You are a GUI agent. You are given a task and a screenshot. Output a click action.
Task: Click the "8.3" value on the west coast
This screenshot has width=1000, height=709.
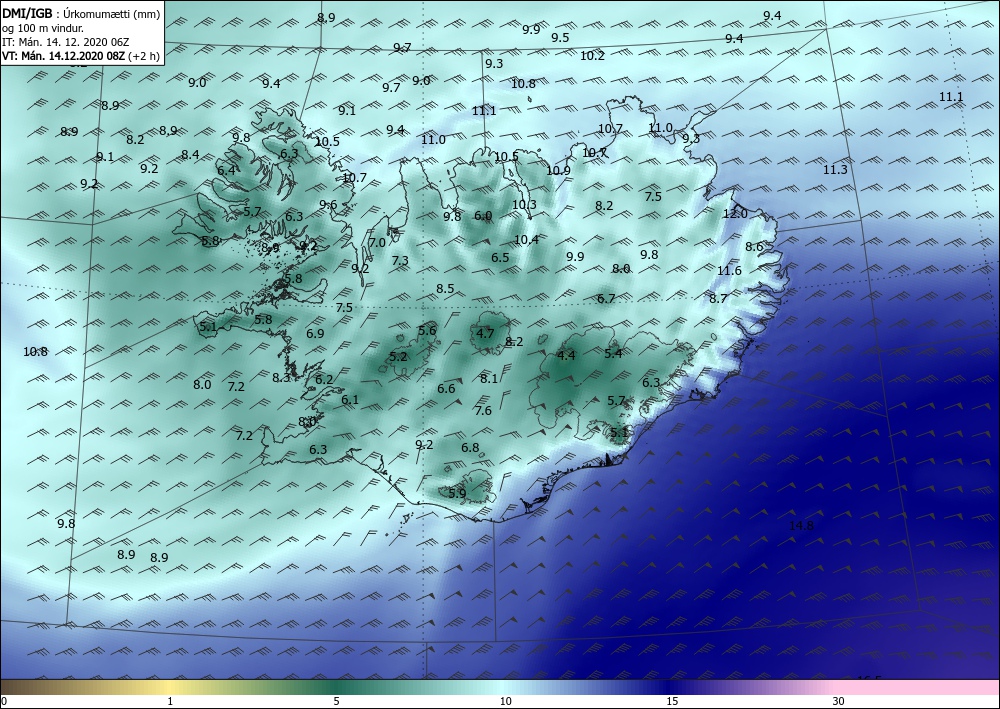pos(281,378)
